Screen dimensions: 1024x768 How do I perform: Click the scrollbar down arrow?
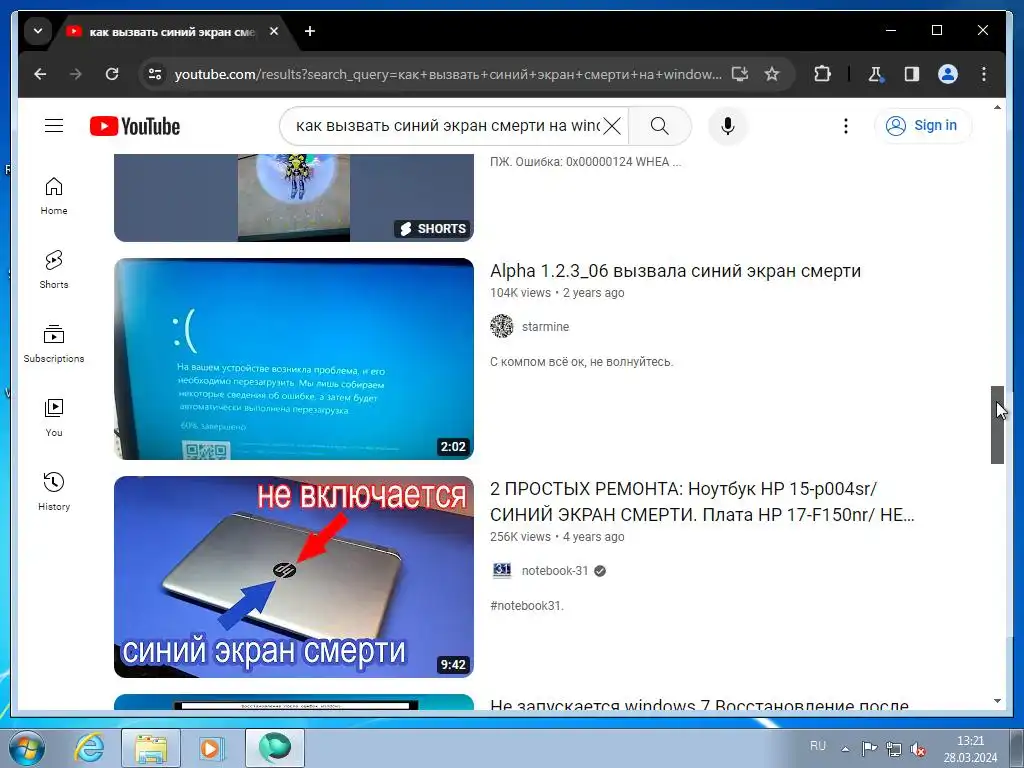(x=997, y=701)
